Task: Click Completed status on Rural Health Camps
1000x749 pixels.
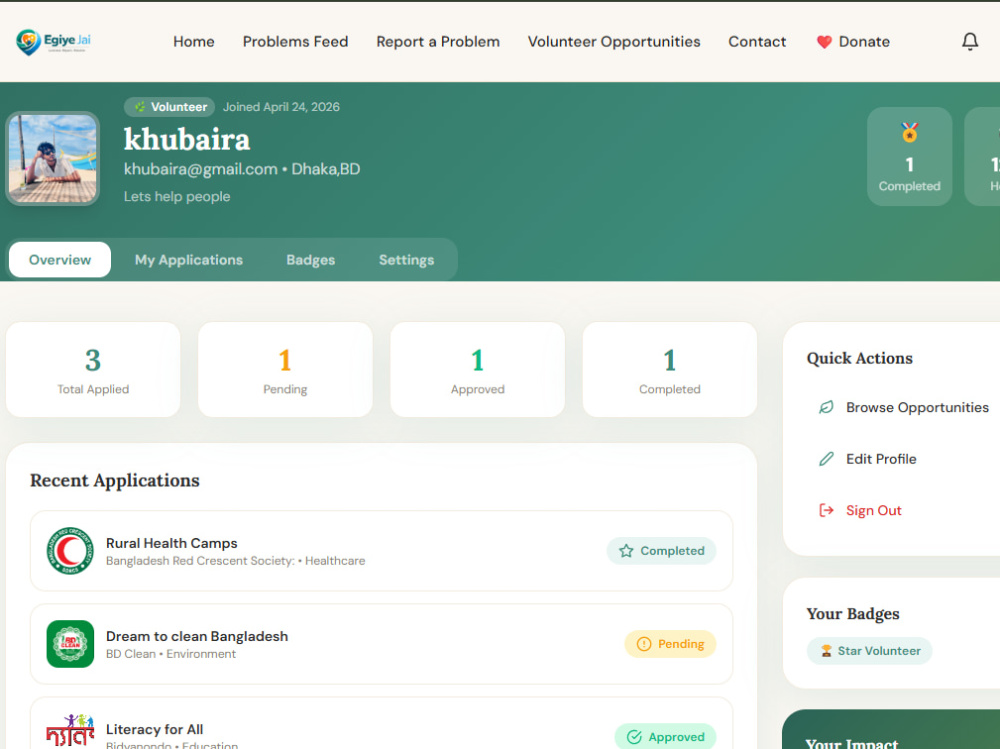Action: (x=661, y=551)
